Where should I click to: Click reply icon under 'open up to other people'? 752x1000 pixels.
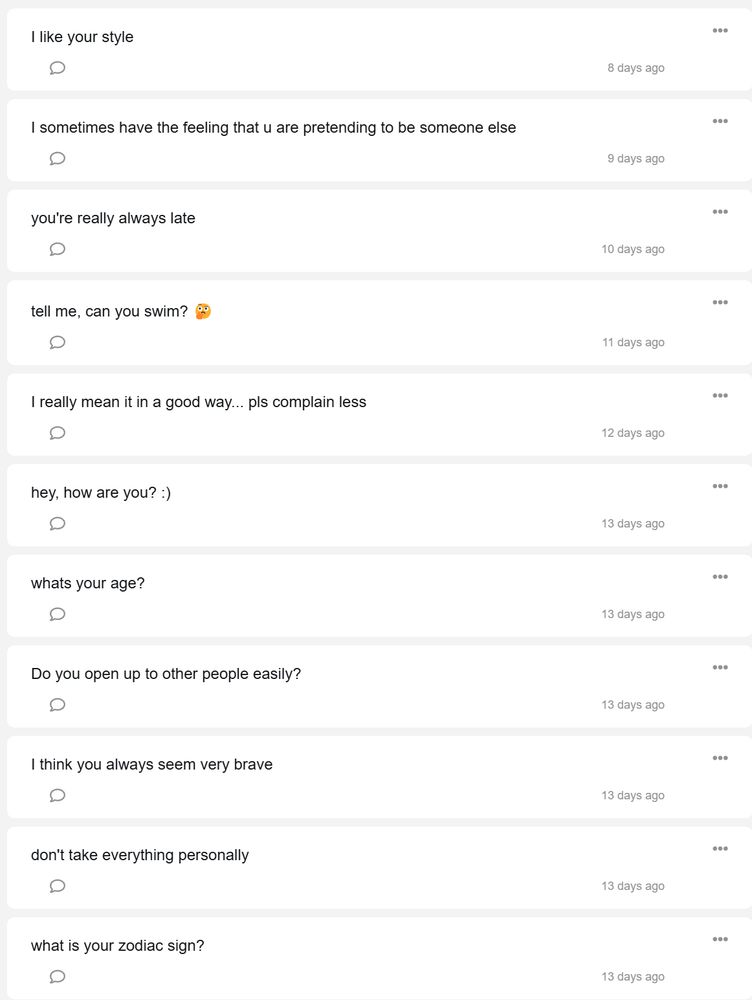tap(58, 705)
